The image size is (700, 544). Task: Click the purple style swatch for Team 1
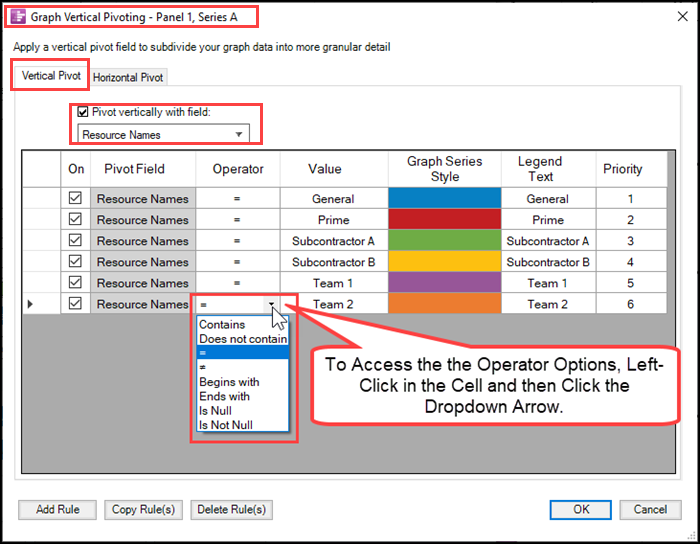point(445,282)
